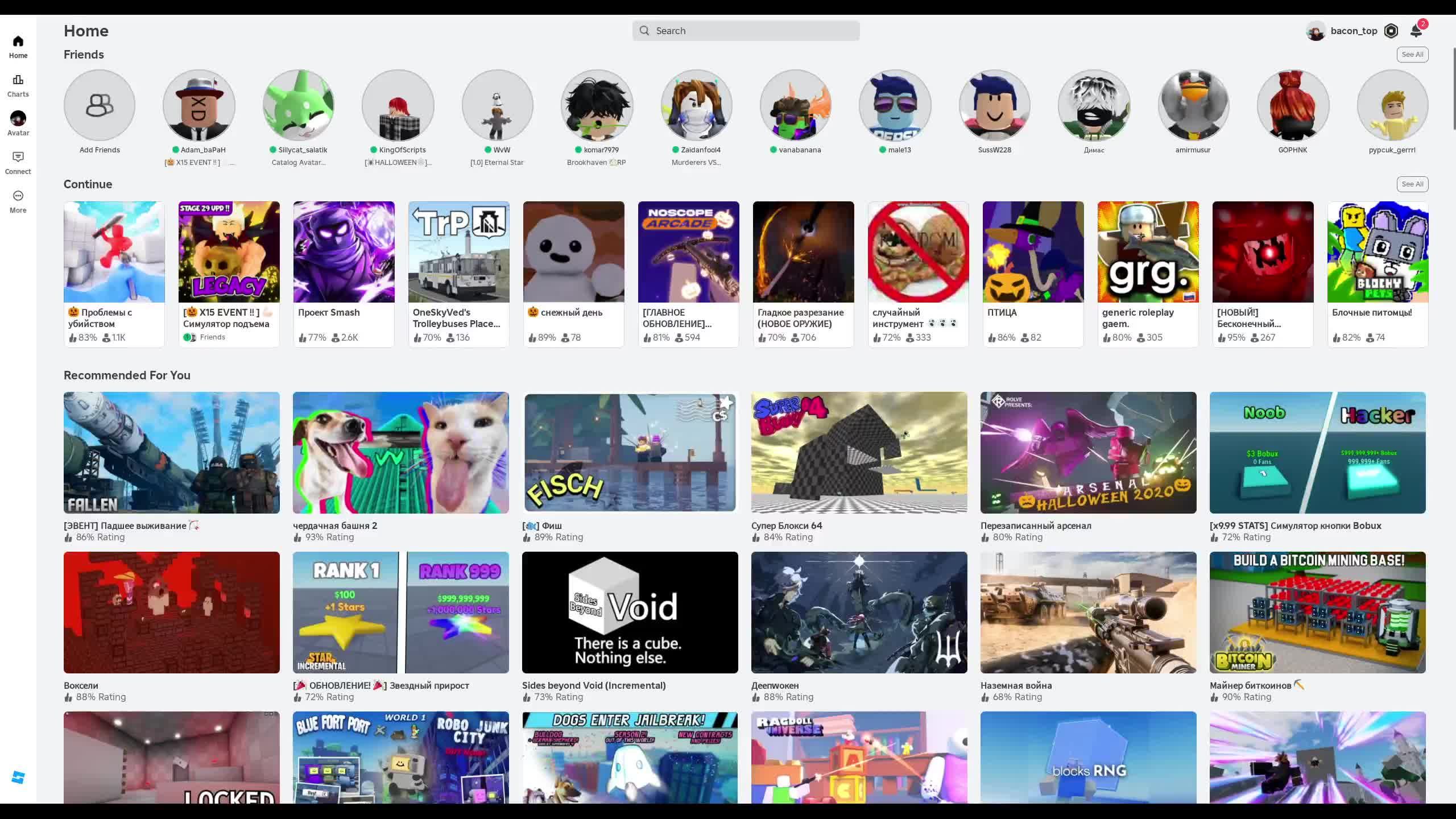Open friend amirmusur avatar
The height and width of the screenshot is (819, 1456).
pos(1193,105)
